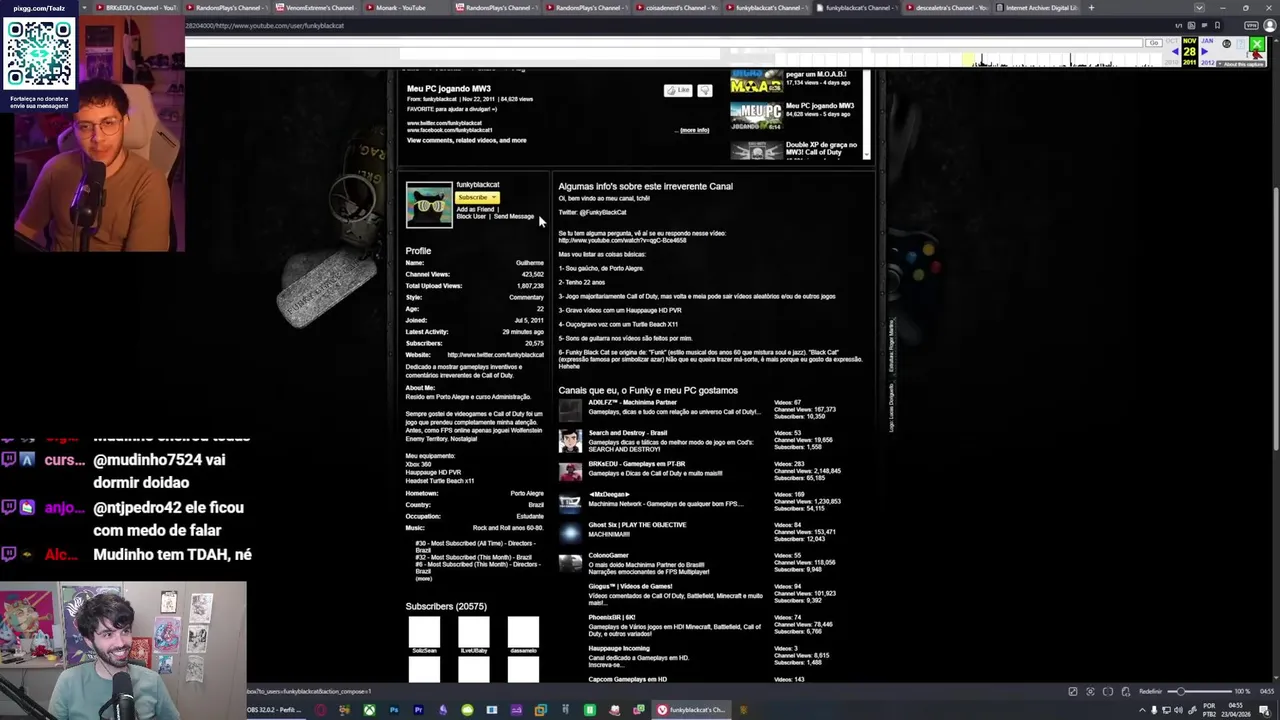Click the Search and Destroy - Brasil channel avatar
The width and height of the screenshot is (1280, 720).
570,441
